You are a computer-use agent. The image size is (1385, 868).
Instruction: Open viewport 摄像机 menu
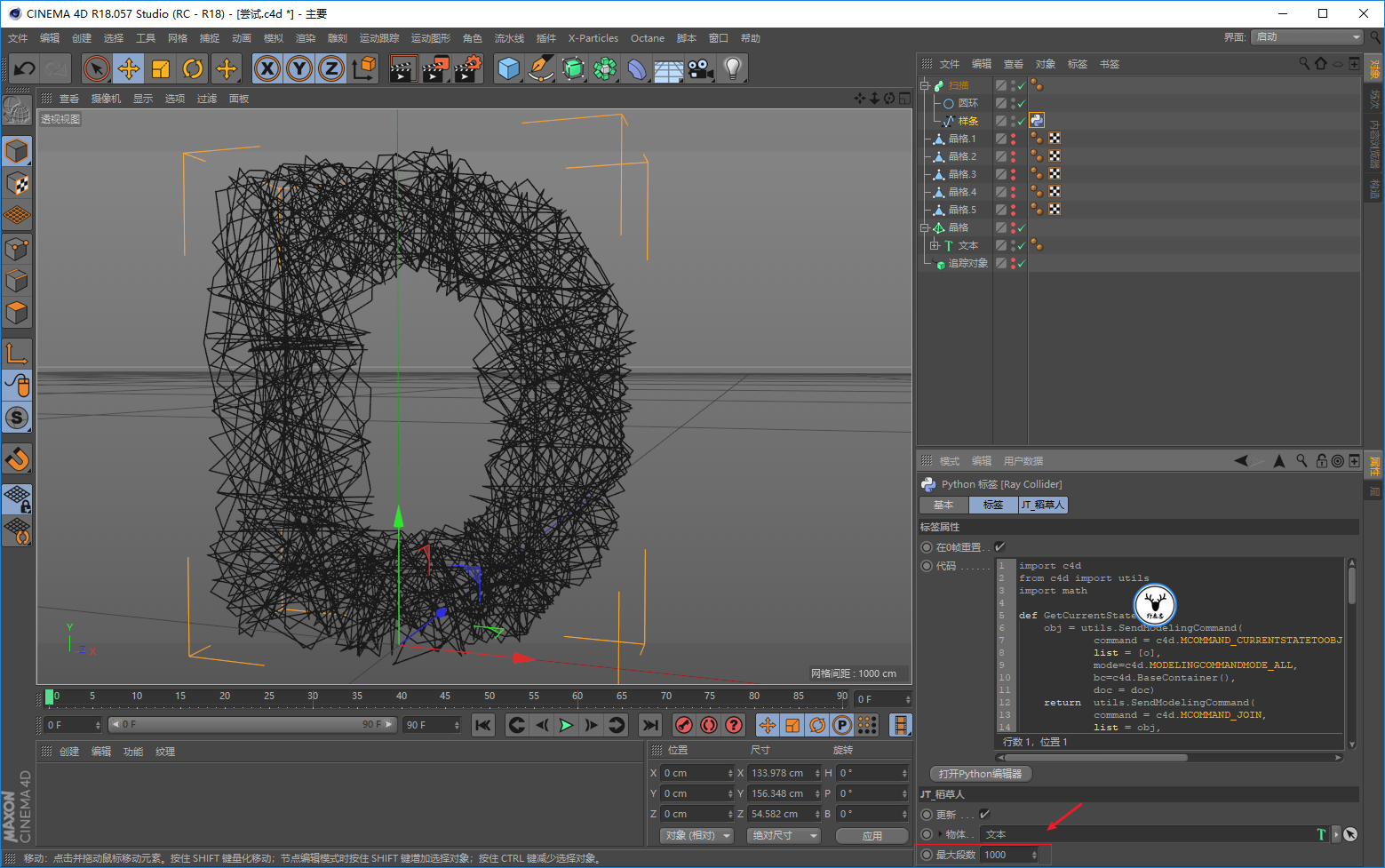click(x=106, y=99)
